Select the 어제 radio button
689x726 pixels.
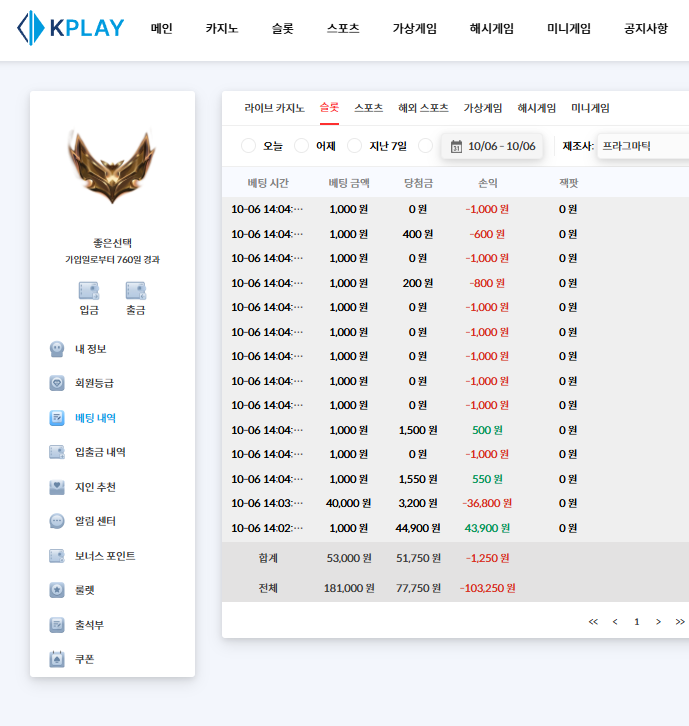[302, 146]
